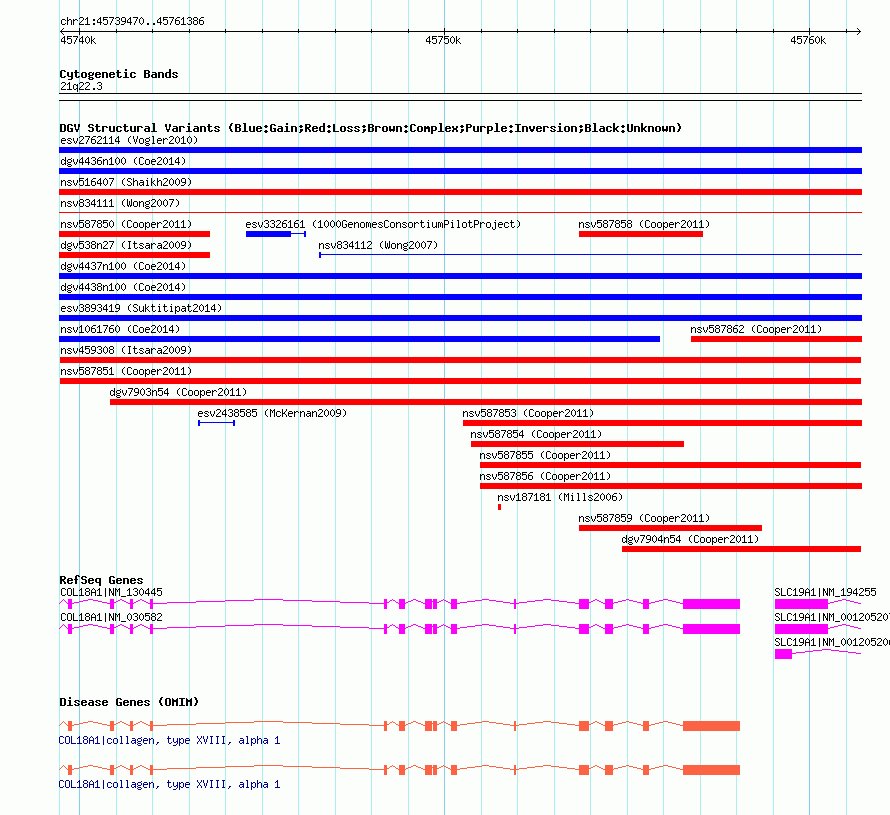890x815 pixels.
Task: Click the dgv4437n100 (Coe2014) label
Action: [x=123, y=266]
